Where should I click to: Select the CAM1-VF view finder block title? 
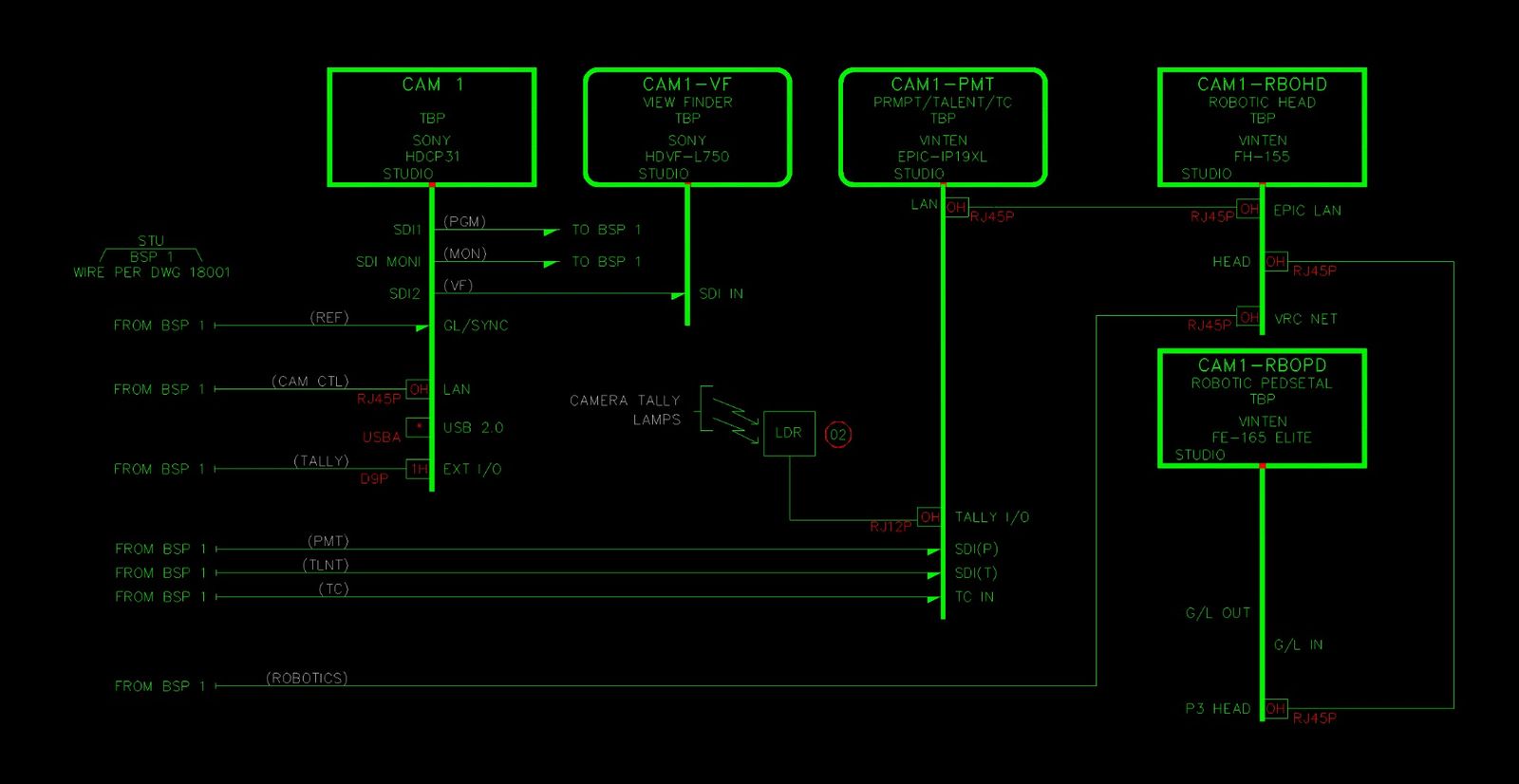pyautogui.click(x=687, y=84)
